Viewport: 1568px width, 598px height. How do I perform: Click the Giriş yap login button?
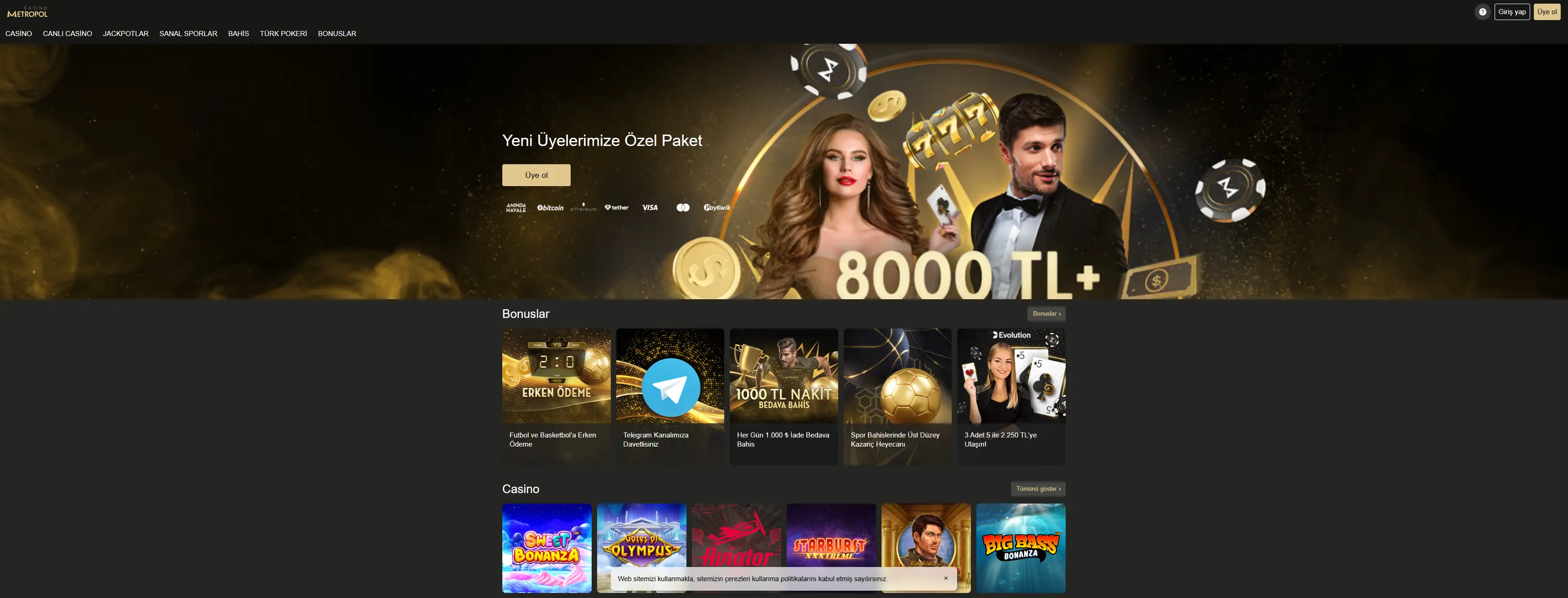point(1511,11)
